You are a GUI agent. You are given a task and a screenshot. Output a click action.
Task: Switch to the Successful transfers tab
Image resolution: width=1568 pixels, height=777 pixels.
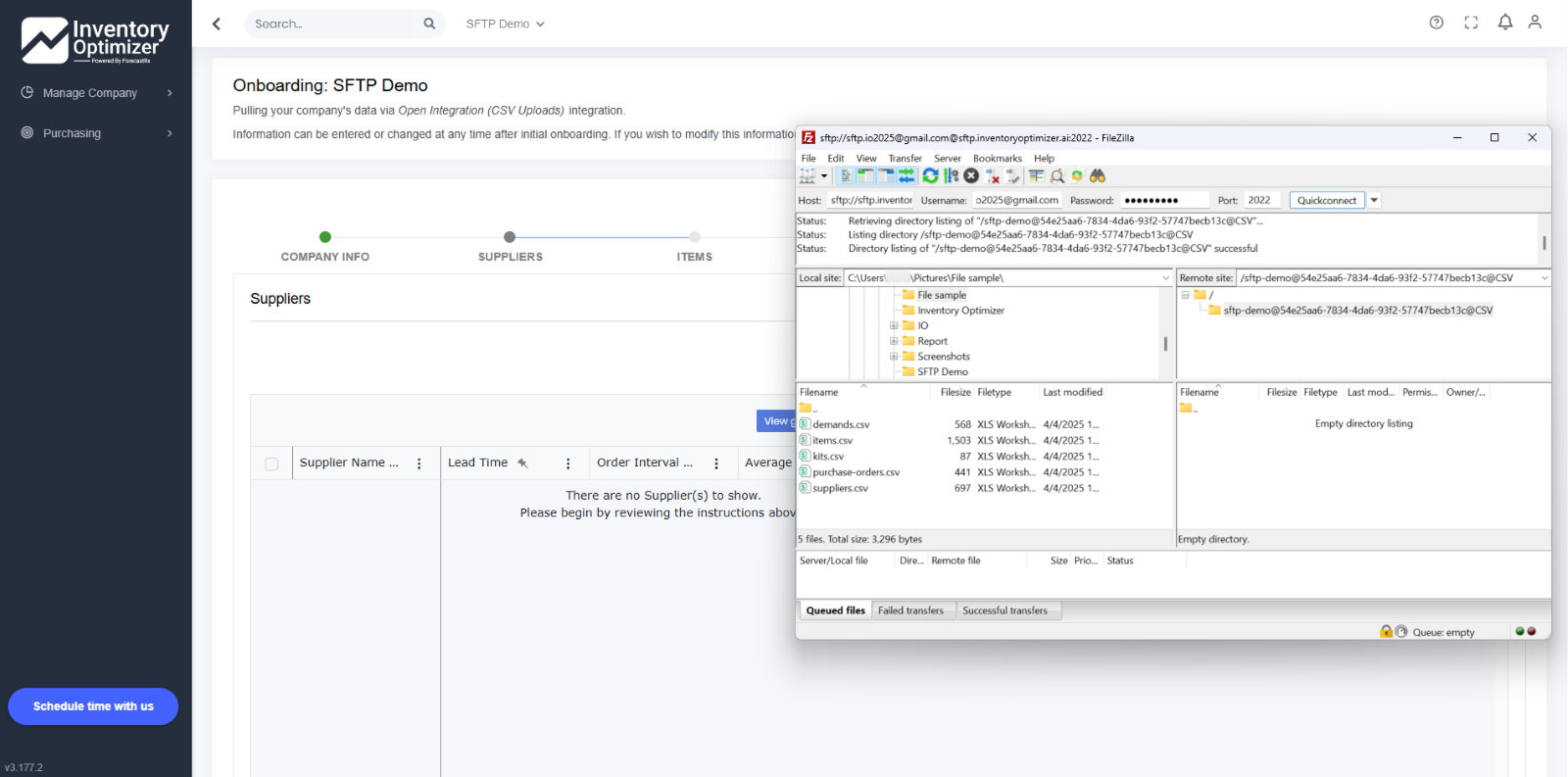(1004, 610)
